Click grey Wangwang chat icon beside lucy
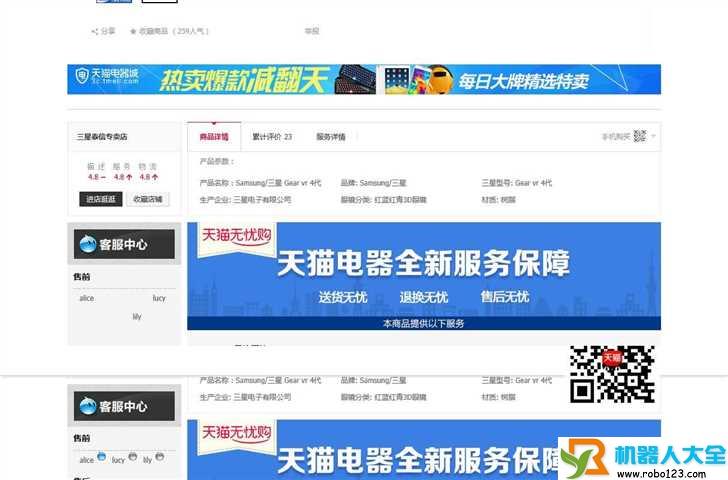Screen dimensions: 728x480 [132, 457]
